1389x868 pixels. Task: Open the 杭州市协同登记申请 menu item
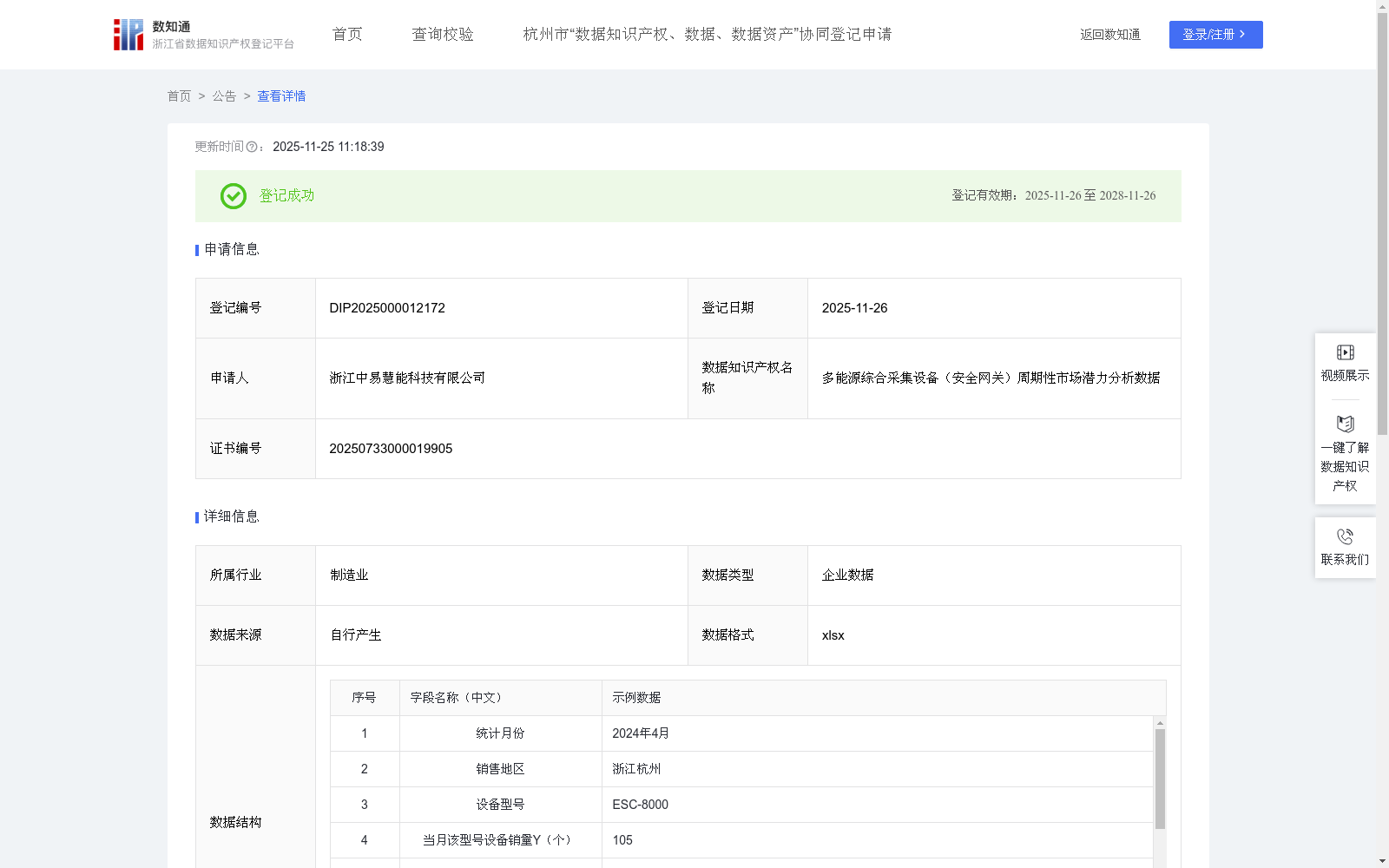point(708,35)
